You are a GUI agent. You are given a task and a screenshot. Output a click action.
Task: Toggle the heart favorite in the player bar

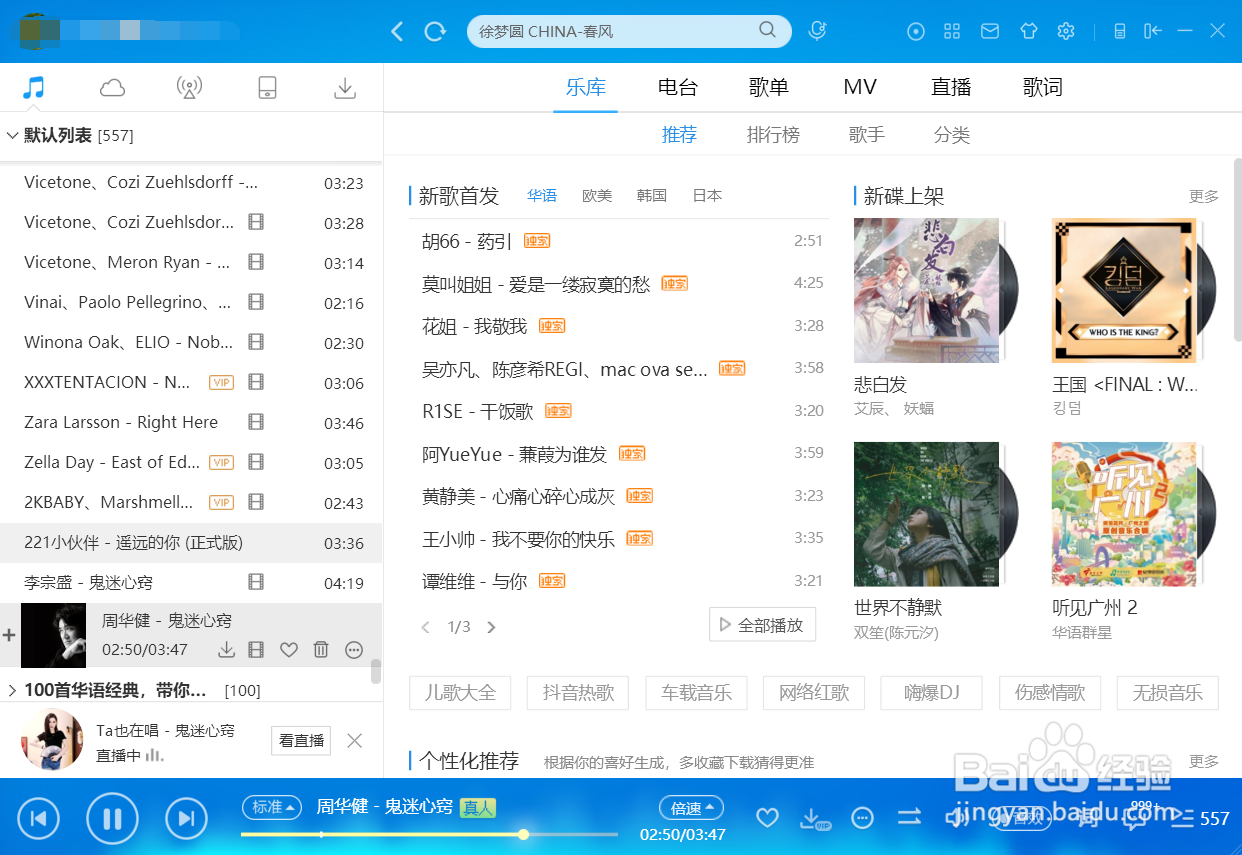tap(767, 818)
